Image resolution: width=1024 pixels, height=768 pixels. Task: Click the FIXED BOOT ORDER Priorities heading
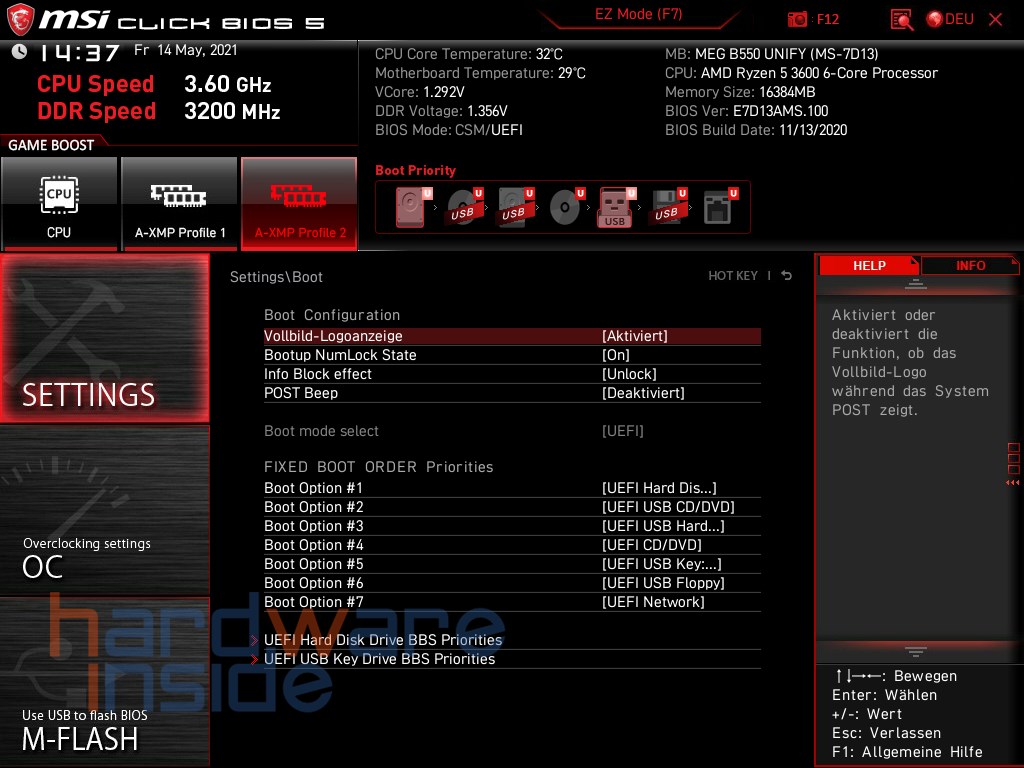pyautogui.click(x=379, y=467)
